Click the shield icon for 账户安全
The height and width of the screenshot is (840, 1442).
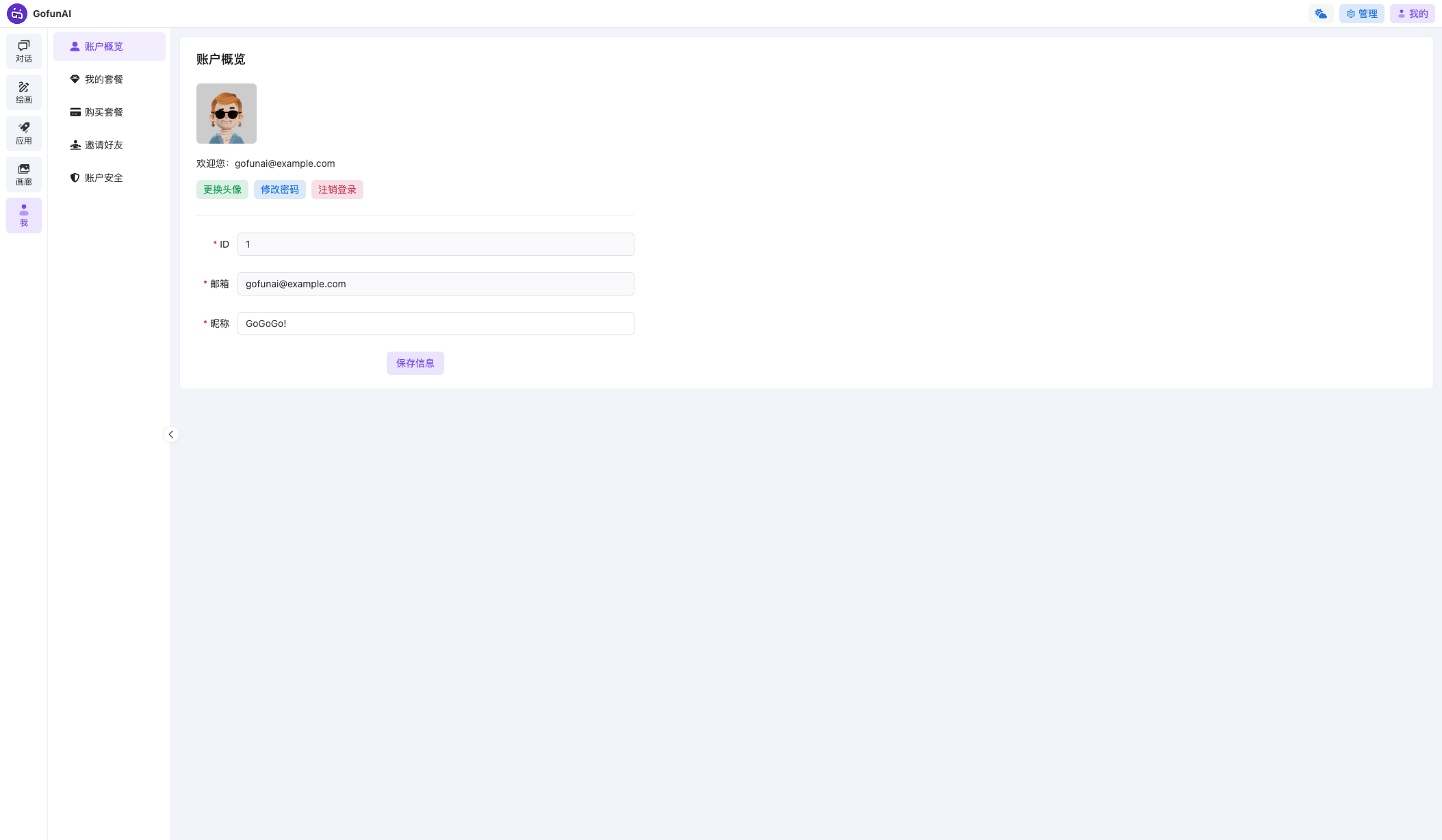click(x=75, y=178)
